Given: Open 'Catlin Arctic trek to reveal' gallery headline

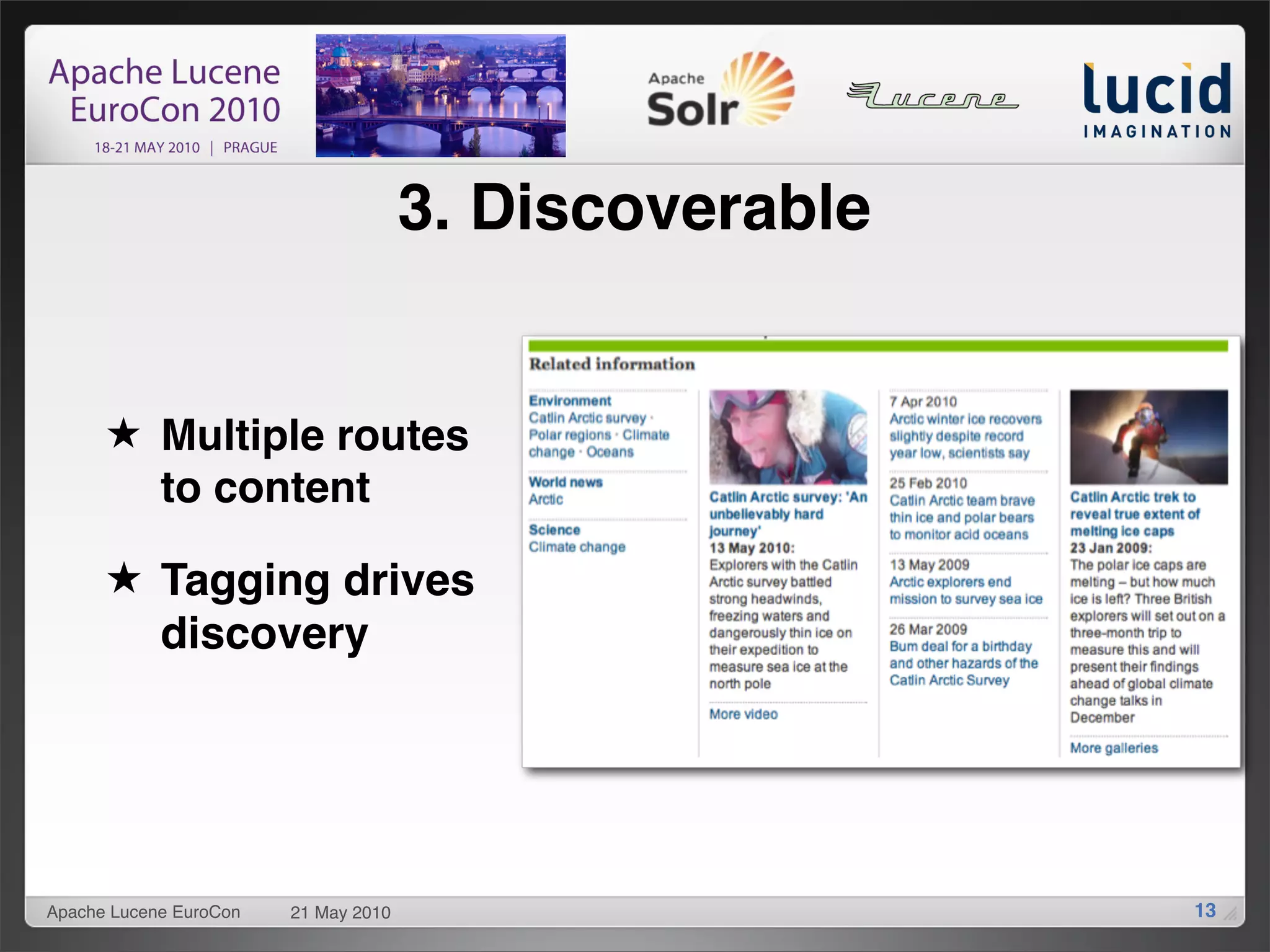Looking at the screenshot, I should point(1134,514).
